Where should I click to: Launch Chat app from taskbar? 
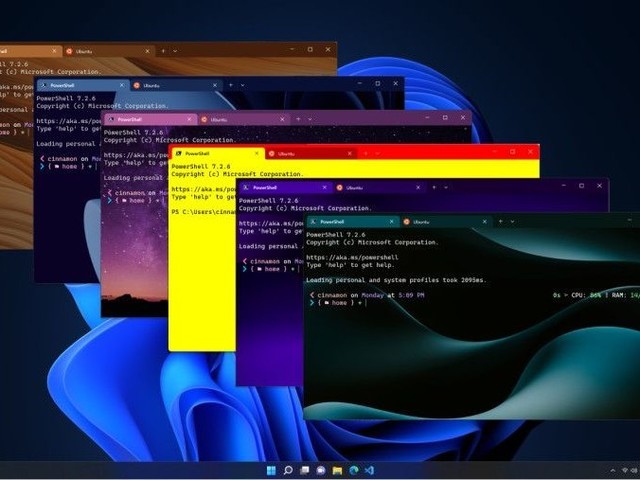(321, 470)
